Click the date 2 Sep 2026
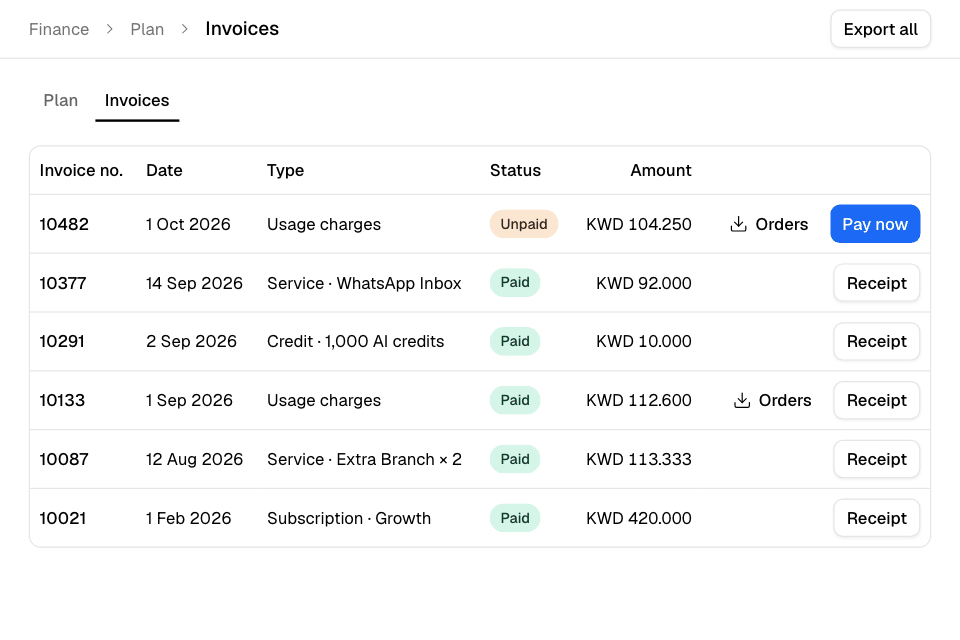This screenshot has width=960, height=640. coord(191,341)
